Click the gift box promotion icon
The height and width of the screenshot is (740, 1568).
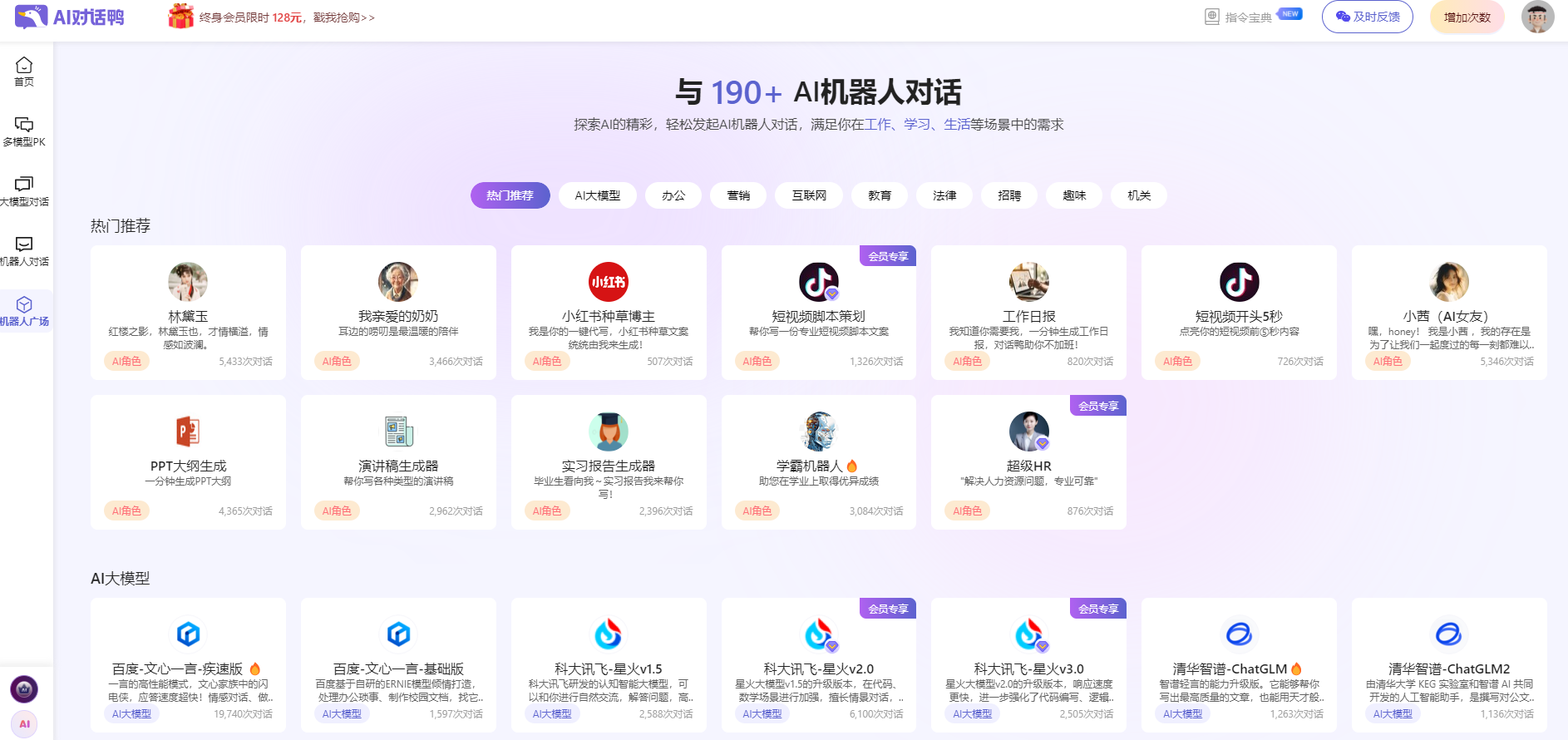180,16
